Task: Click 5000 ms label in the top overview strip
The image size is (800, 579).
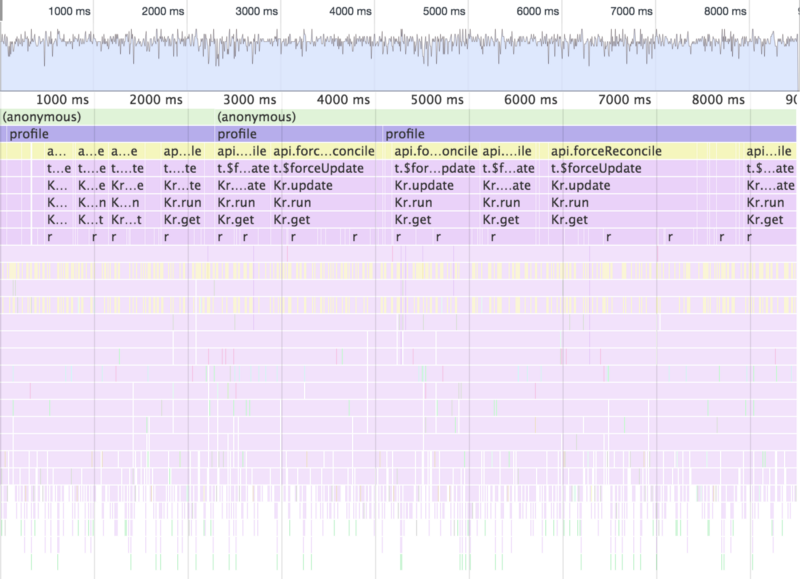Action: (444, 11)
